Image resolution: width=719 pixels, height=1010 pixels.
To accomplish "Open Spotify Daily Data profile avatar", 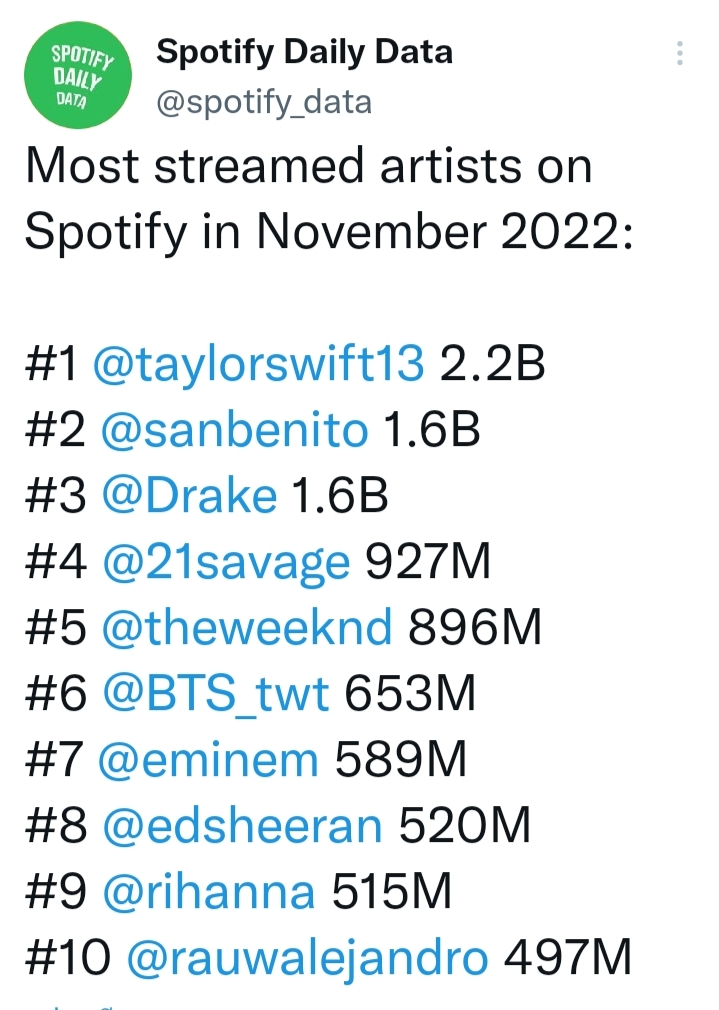I will click(x=77, y=75).
